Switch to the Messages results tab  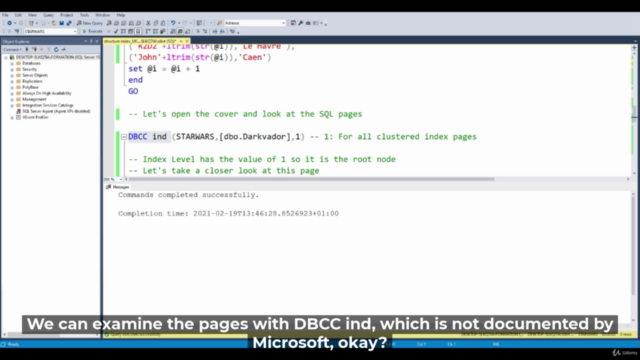pyautogui.click(x=118, y=187)
